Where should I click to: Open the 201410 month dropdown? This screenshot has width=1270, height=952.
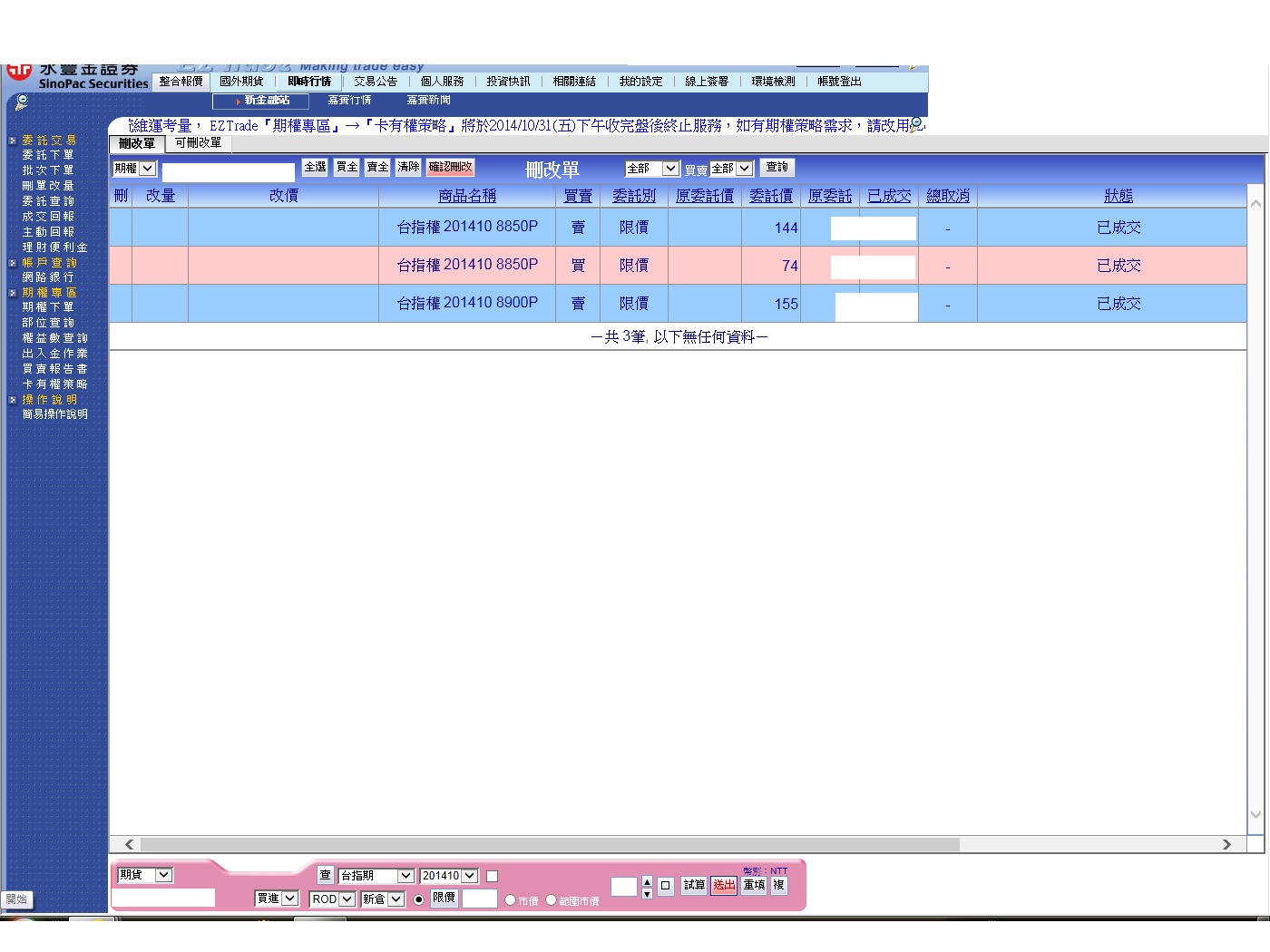(x=449, y=876)
